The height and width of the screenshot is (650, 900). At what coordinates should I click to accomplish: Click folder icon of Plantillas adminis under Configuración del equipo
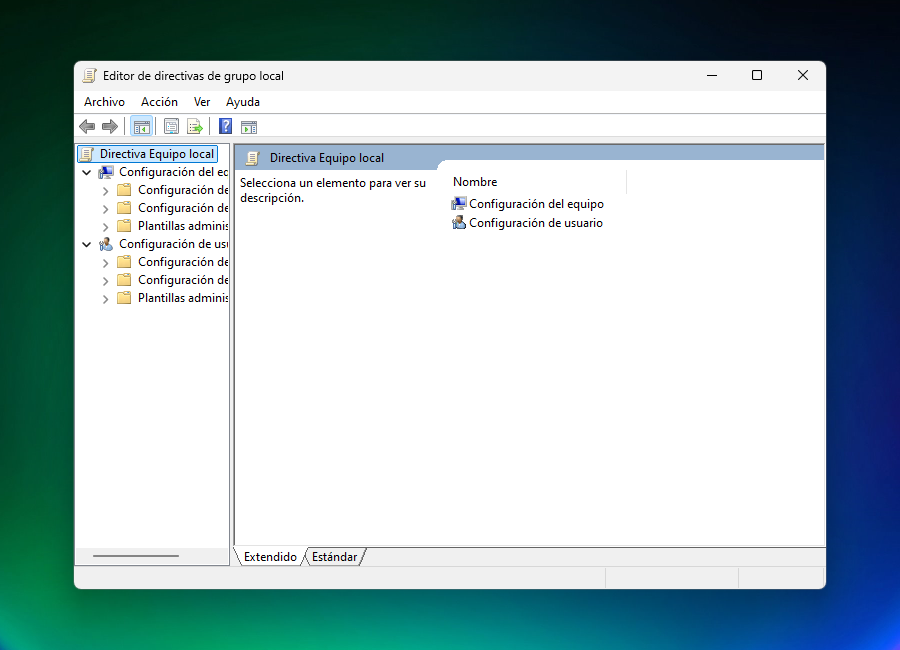pyautogui.click(x=124, y=226)
